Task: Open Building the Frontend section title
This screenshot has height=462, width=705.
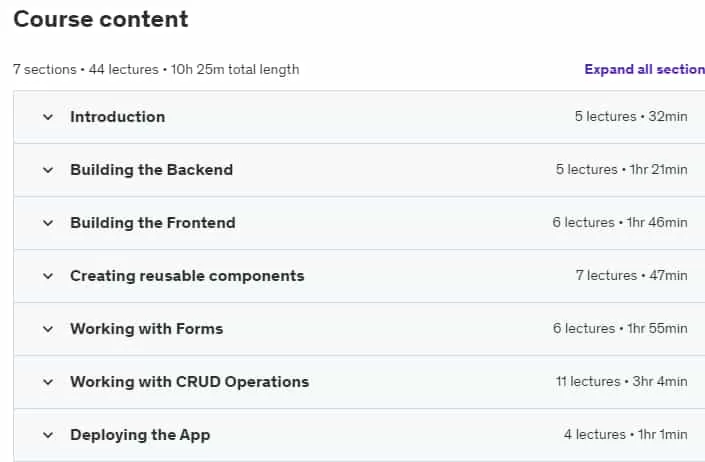Action: tap(153, 223)
